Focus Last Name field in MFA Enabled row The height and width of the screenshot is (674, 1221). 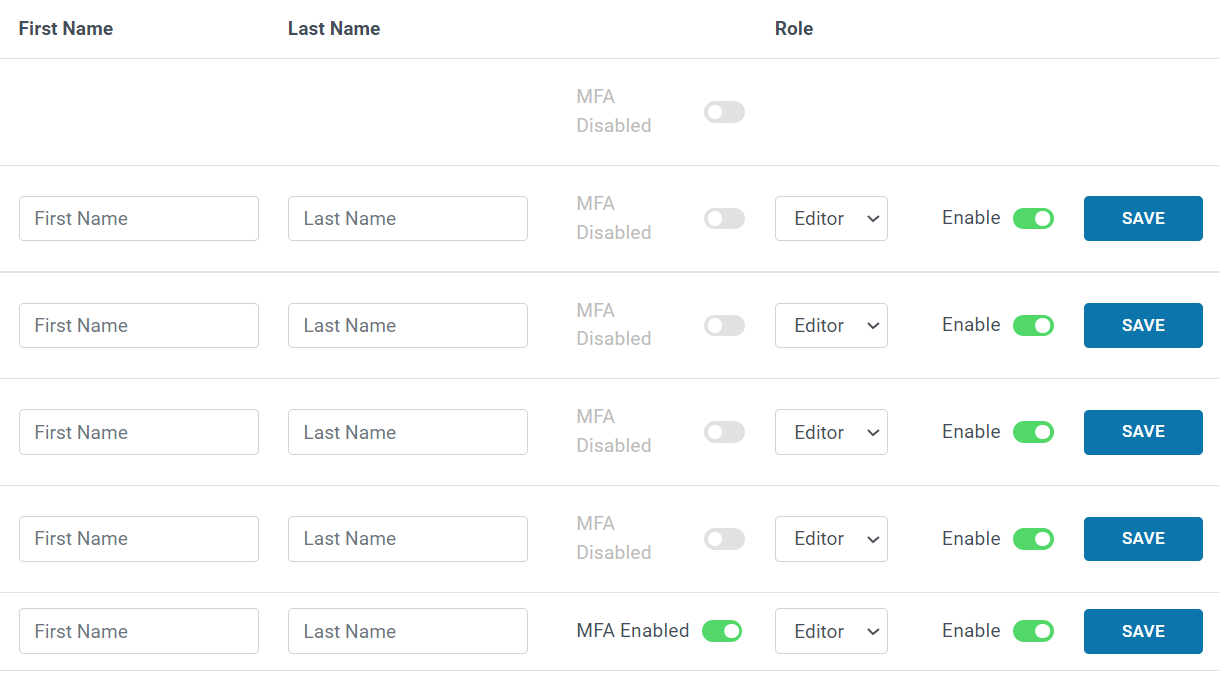click(408, 631)
